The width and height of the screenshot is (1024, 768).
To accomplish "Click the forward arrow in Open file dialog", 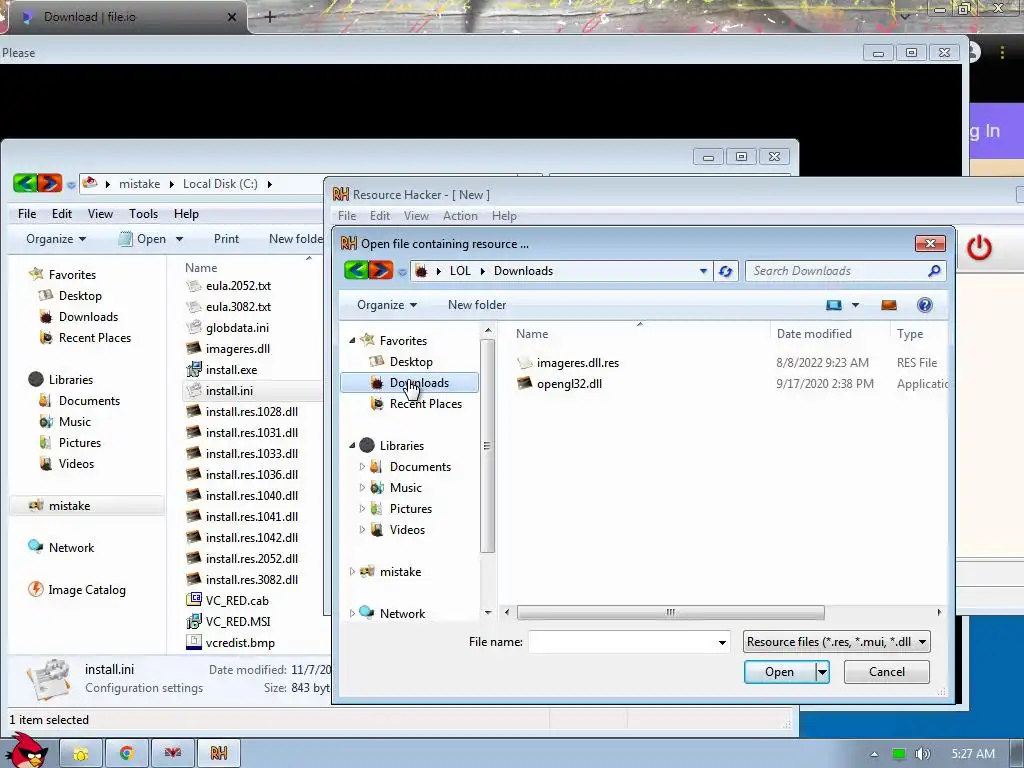I will (381, 270).
